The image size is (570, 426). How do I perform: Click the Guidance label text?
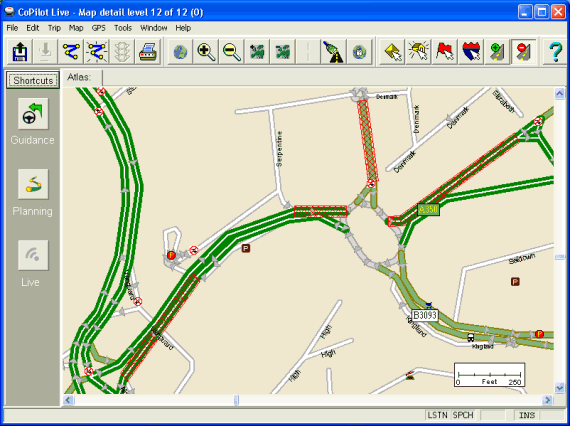coord(32,140)
